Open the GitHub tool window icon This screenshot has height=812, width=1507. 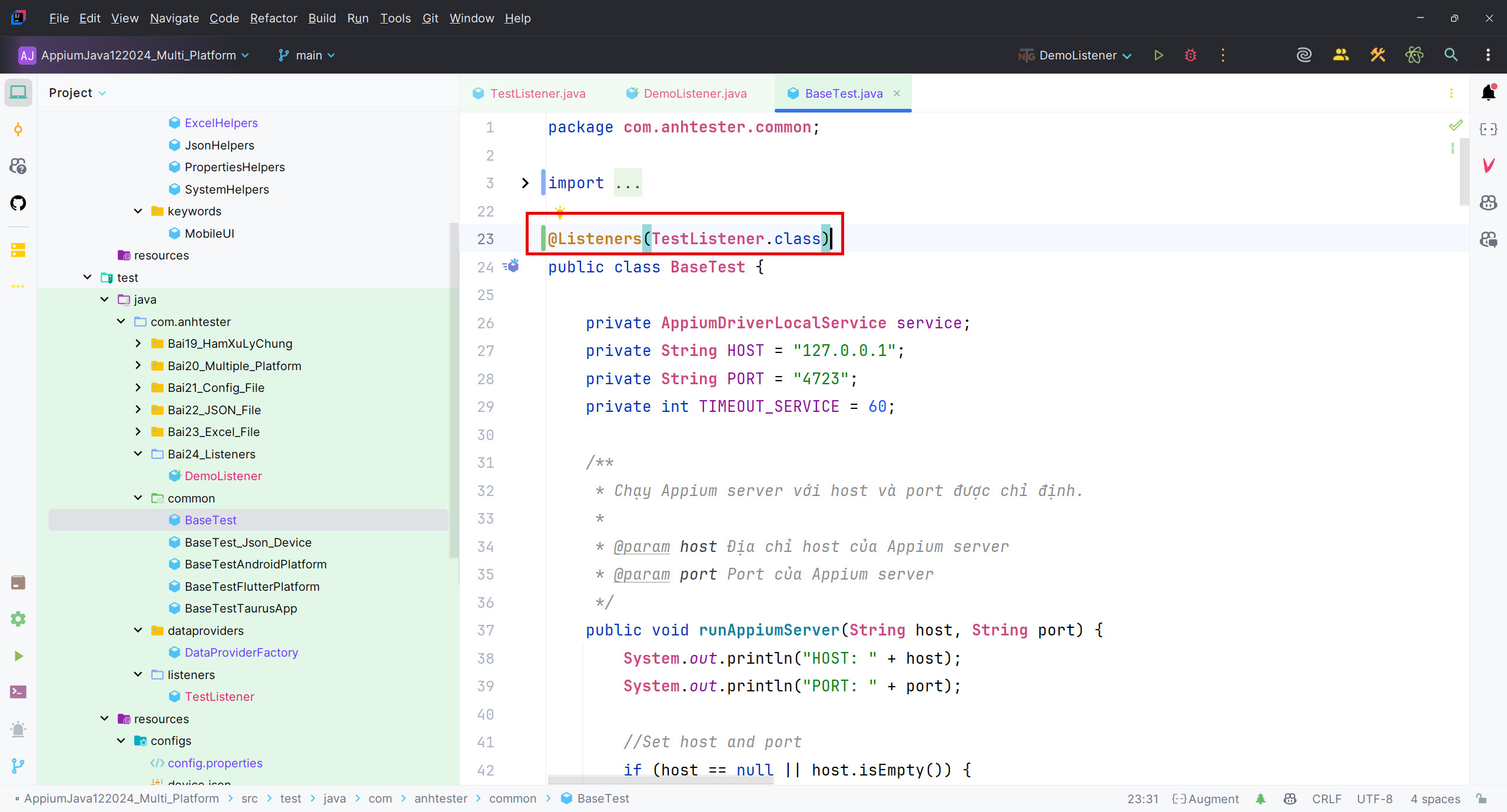pos(18,203)
